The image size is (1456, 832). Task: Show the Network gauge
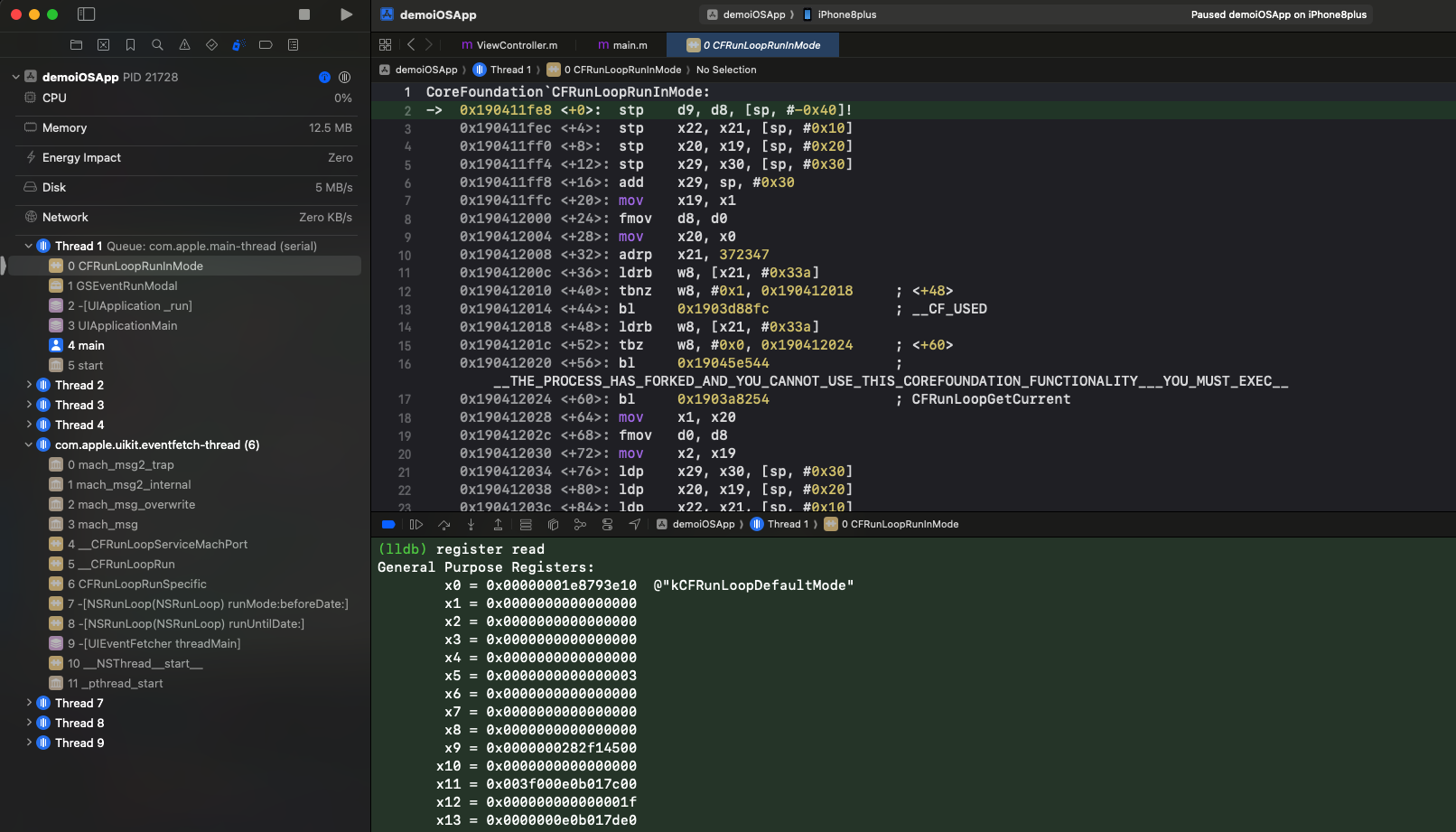[188, 217]
